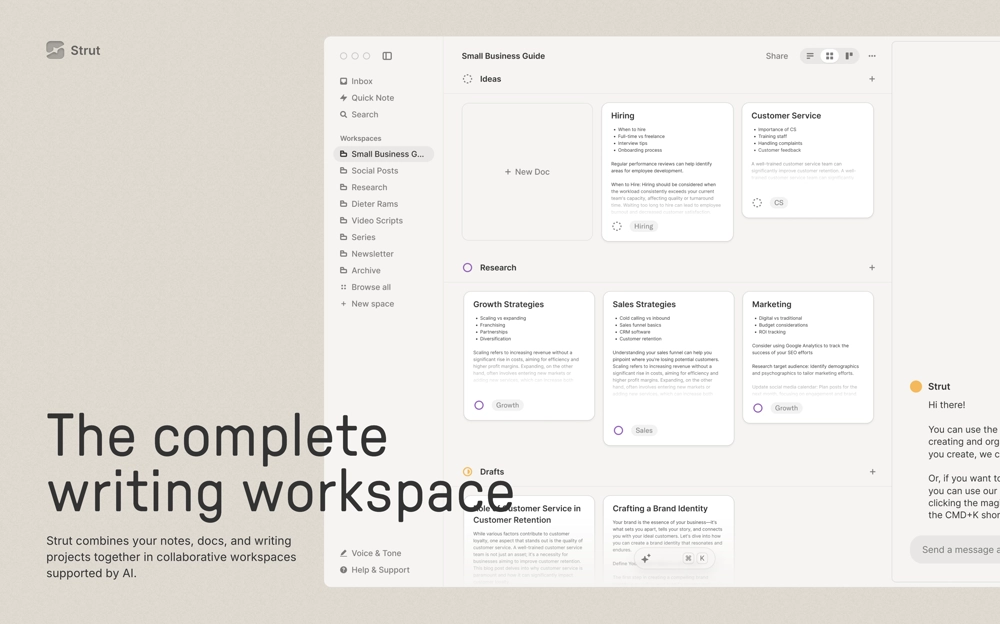Add a doc to Ideas section
This screenshot has width=1000, height=624.
[872, 79]
